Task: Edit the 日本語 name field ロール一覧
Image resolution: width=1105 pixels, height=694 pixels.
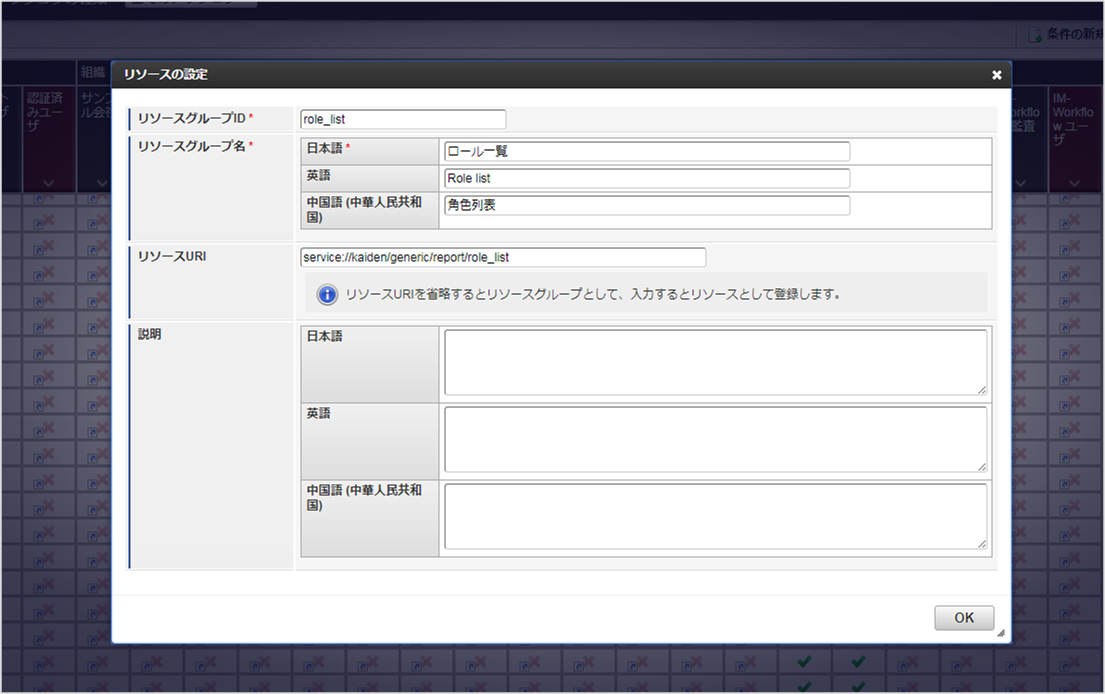Action: (x=647, y=151)
